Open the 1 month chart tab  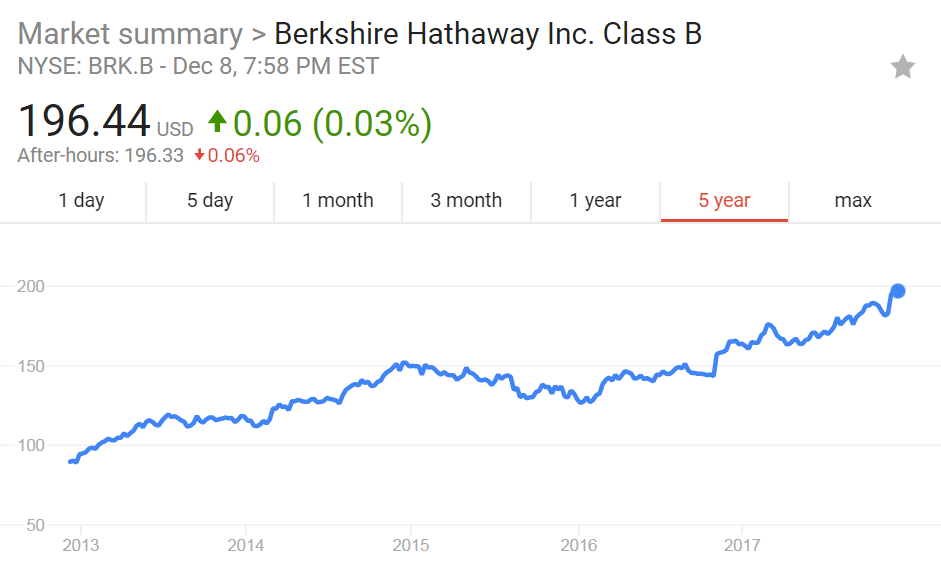coord(338,200)
